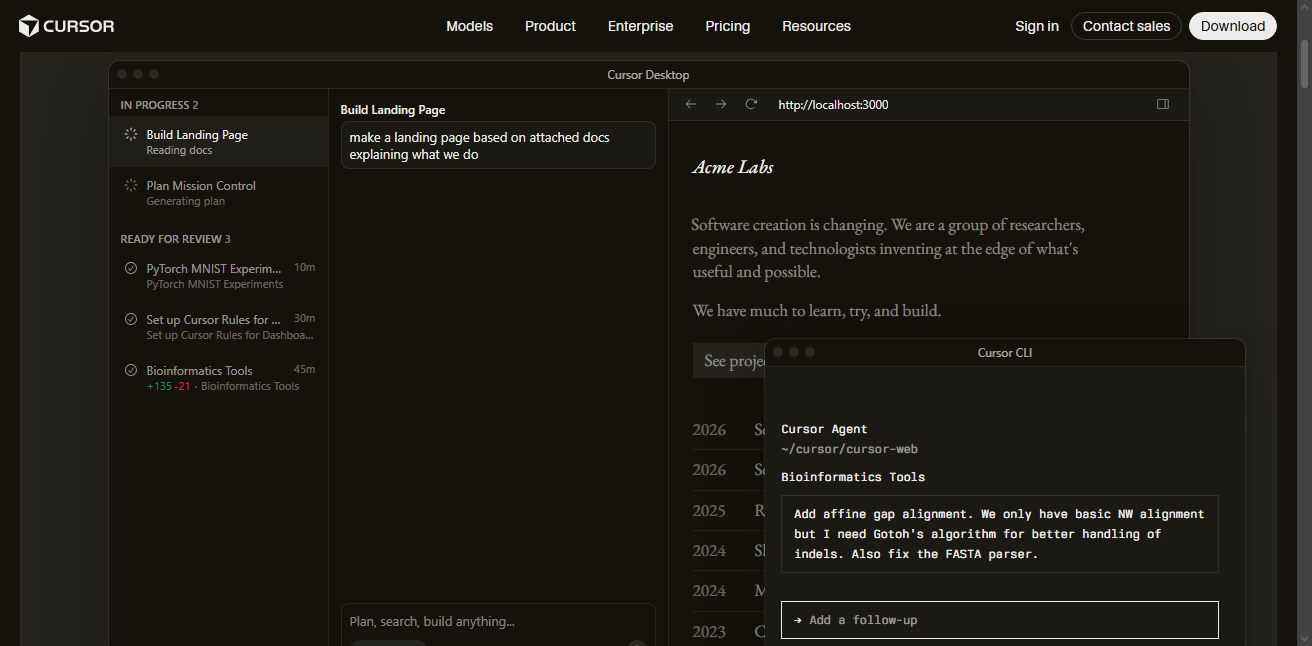Open the Product menu

[x=550, y=26]
